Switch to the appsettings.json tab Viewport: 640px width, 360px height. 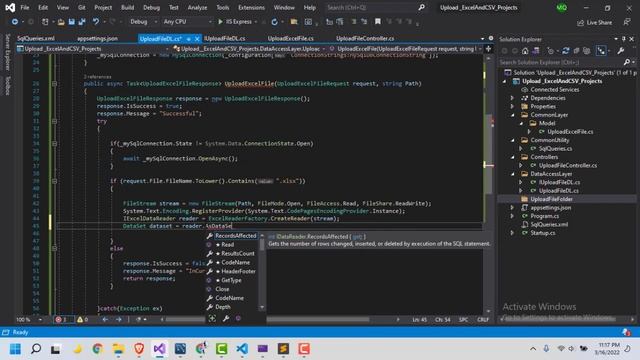pos(97,38)
